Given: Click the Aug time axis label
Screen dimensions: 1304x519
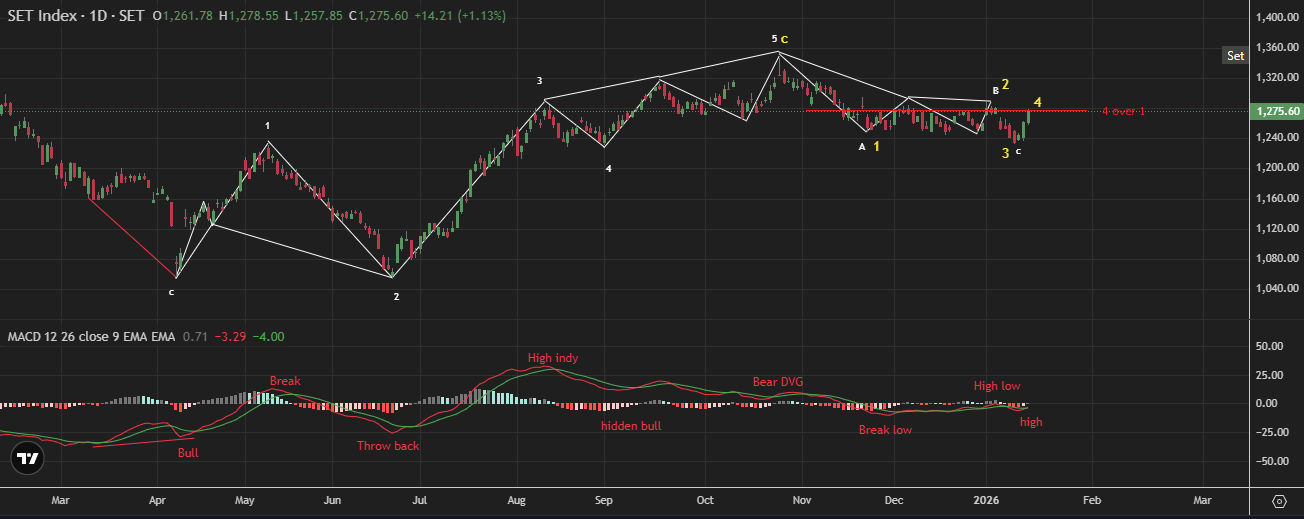Looking at the screenshot, I should [516, 499].
